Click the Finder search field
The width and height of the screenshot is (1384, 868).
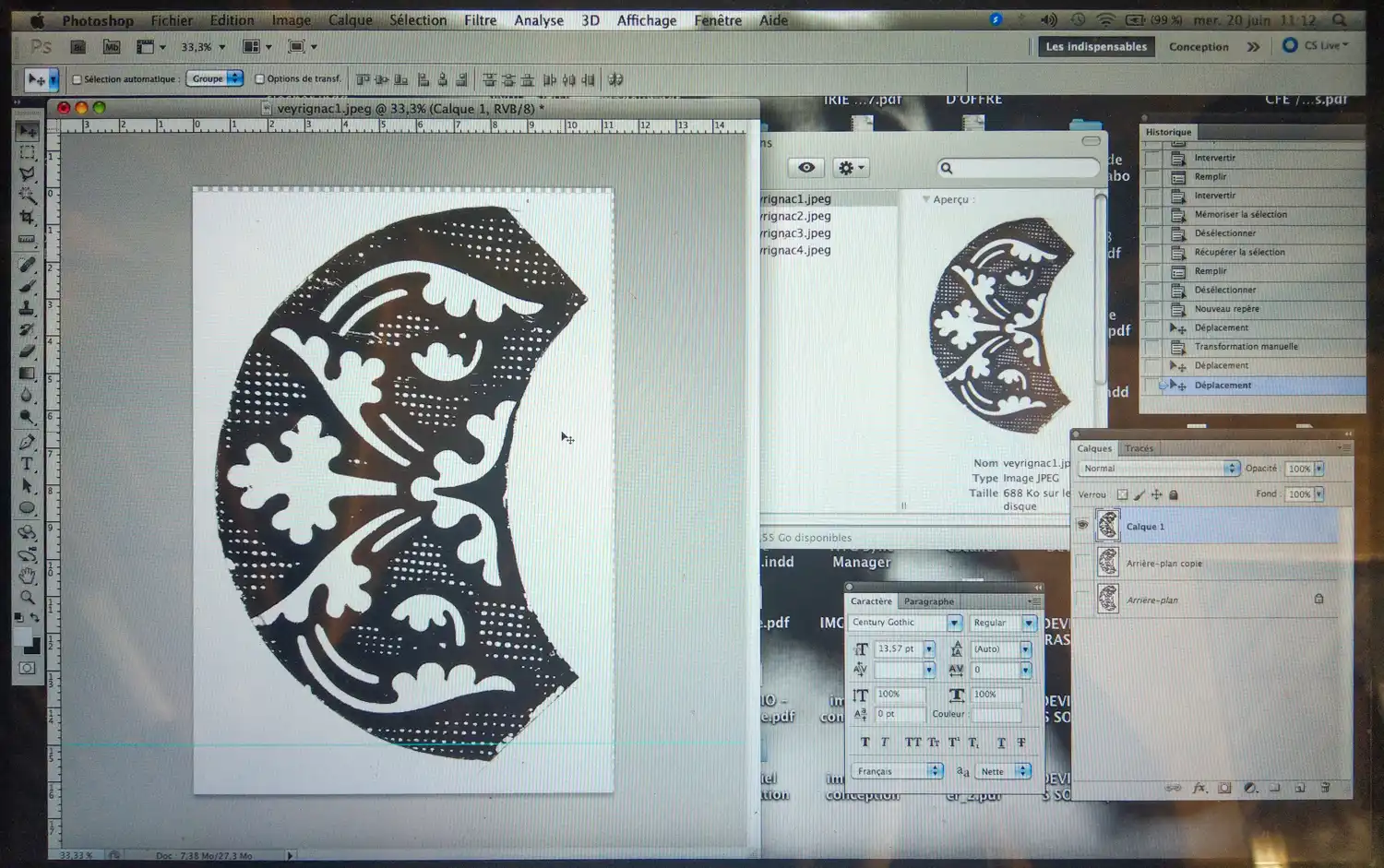[1019, 168]
